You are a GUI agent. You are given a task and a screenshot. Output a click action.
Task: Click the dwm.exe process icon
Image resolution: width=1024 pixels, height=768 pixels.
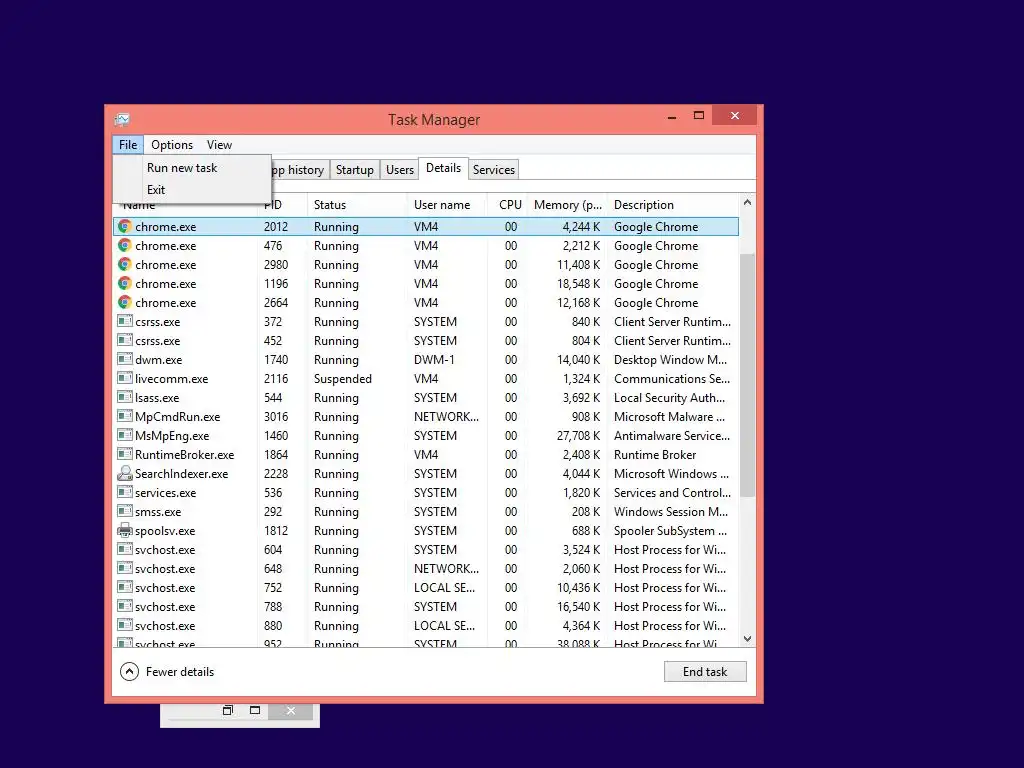[124, 359]
